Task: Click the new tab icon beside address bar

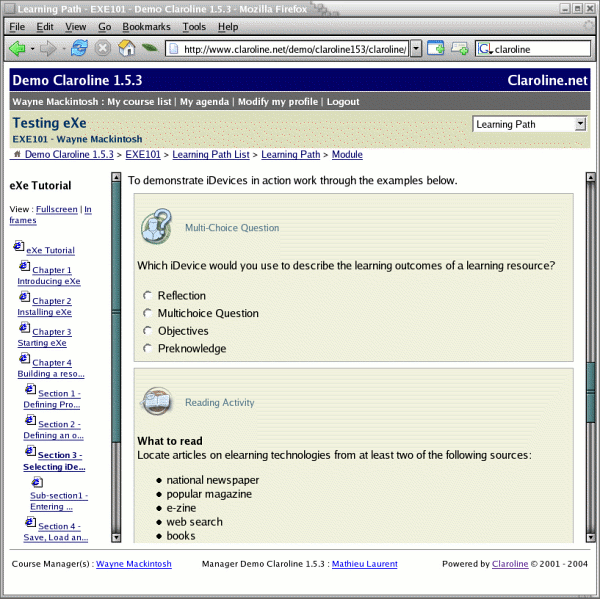Action: (x=436, y=48)
